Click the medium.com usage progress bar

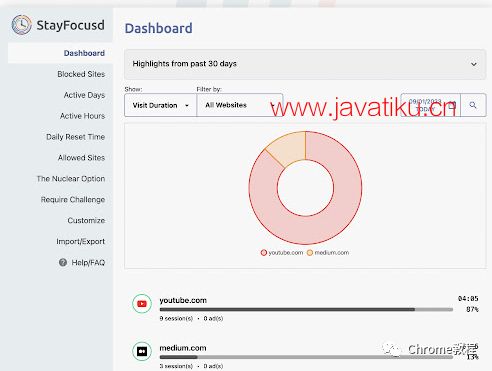point(306,357)
